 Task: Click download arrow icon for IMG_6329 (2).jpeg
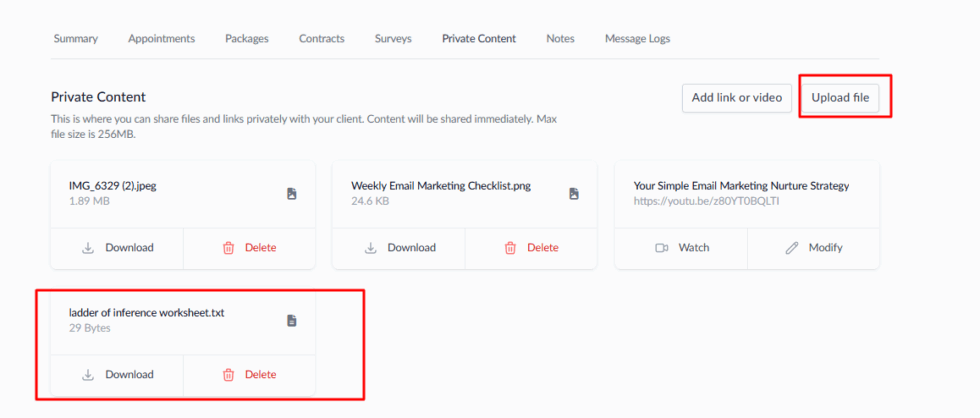tap(88, 248)
